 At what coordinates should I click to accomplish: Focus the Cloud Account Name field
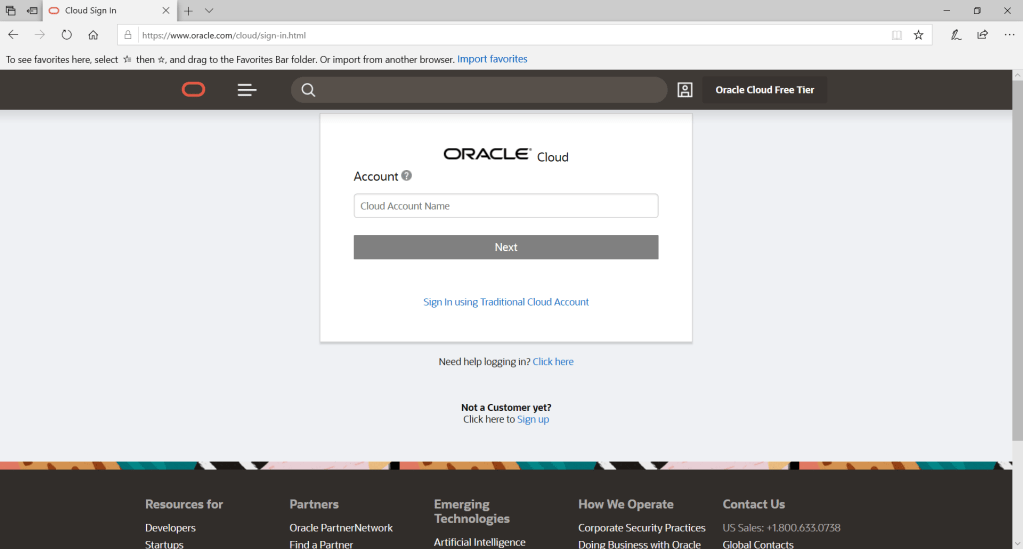[x=505, y=206]
